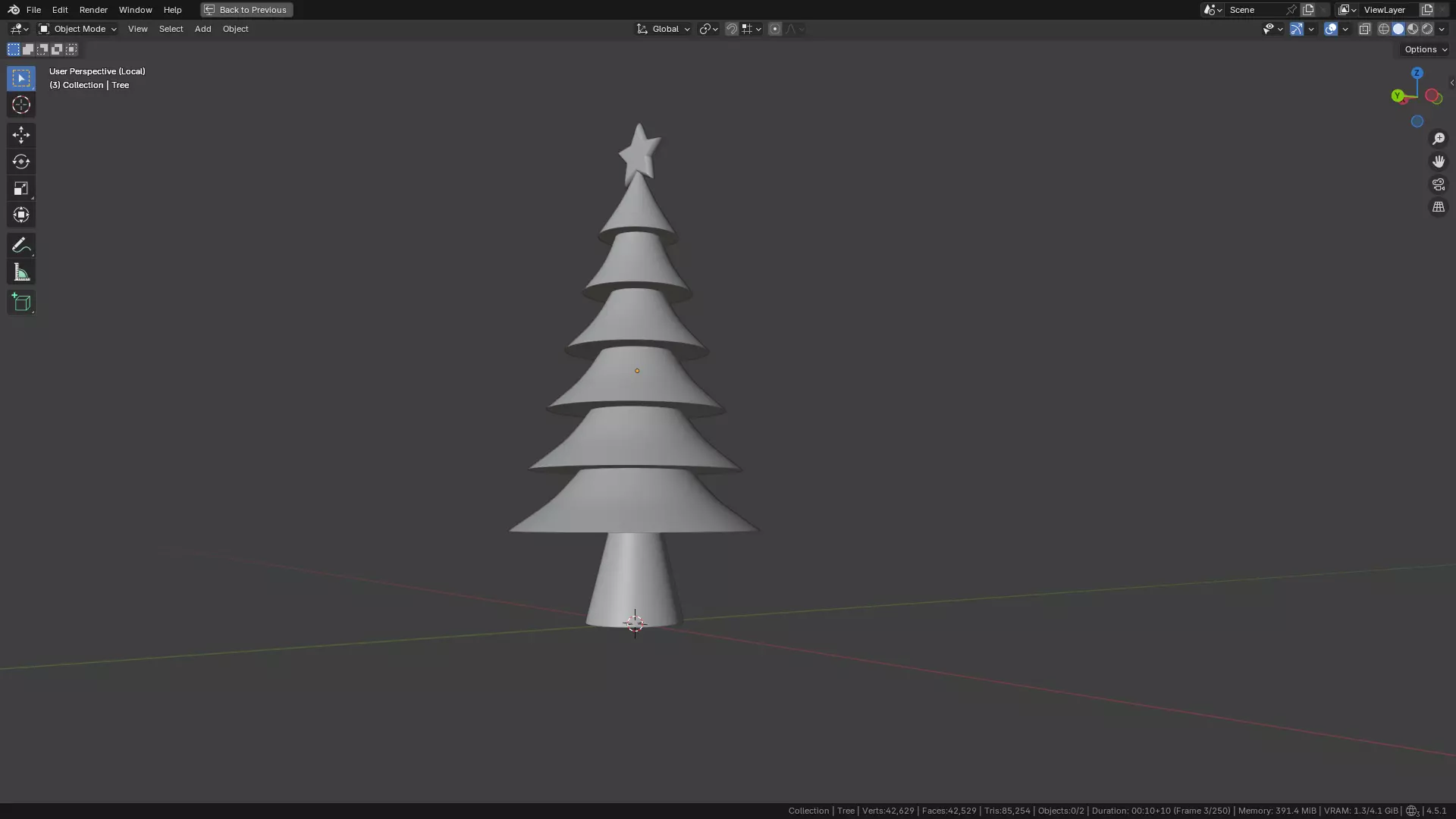
Task: Click the new ViewLayer copy icon
Action: coord(1427,10)
